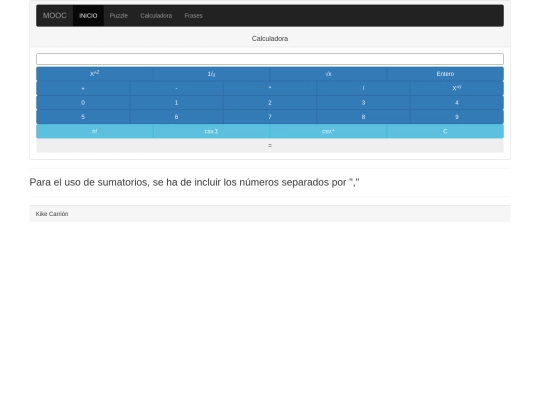Open the INICIO tab in the navbar
The image size is (540, 405).
(x=88, y=15)
